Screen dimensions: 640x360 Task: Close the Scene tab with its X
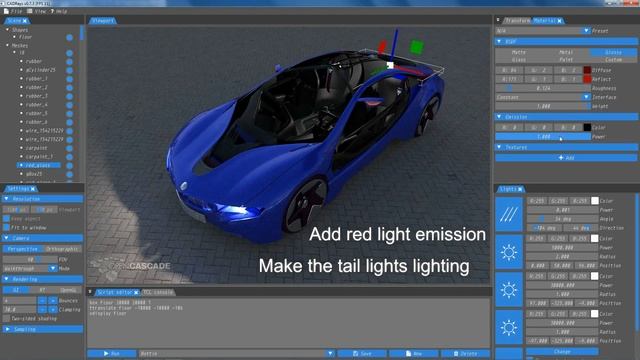pos(25,20)
